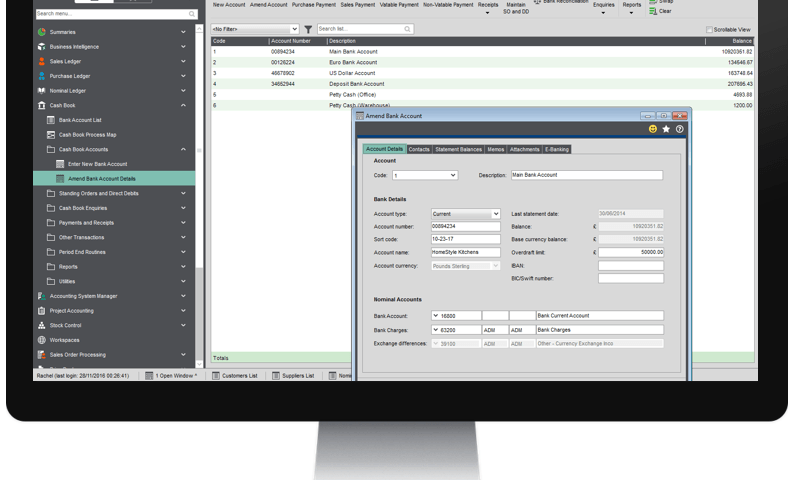Expand the Payments and Receipts folder

click(x=183, y=223)
